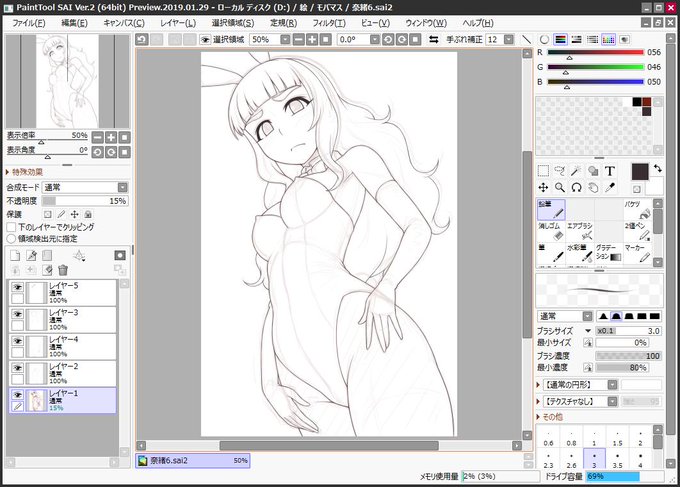The height and width of the screenshot is (487, 680).
Task: Open the brush shape dropdown
Action: 612,385
